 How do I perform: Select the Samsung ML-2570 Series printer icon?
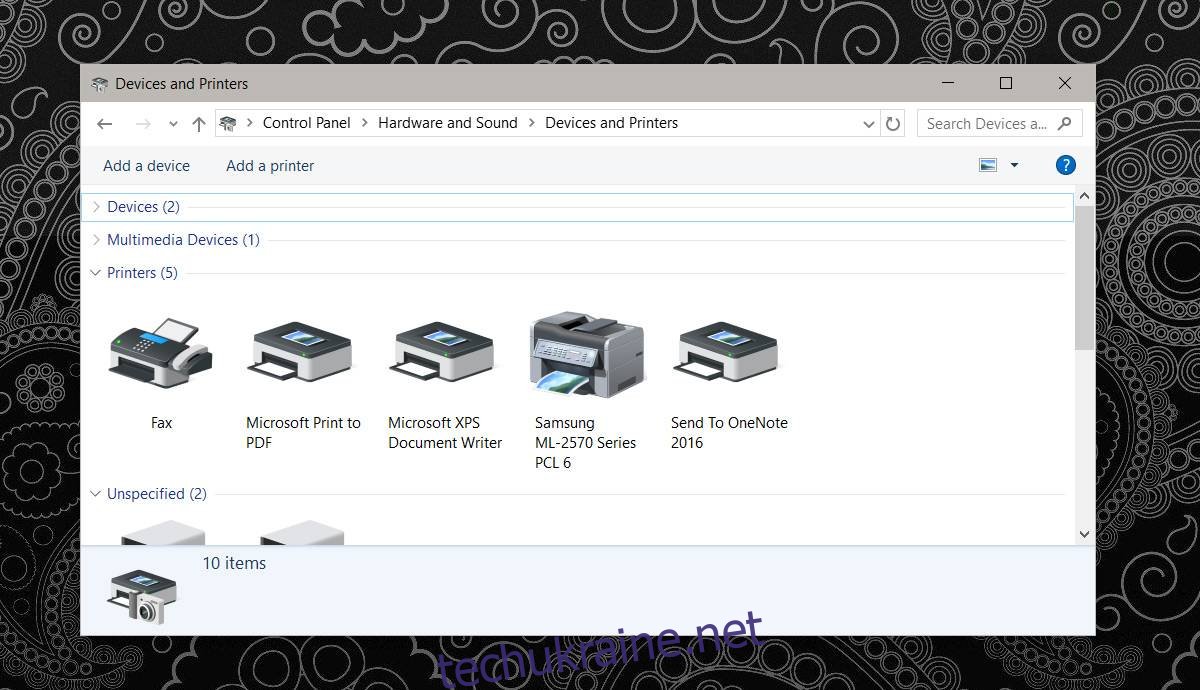tap(587, 355)
